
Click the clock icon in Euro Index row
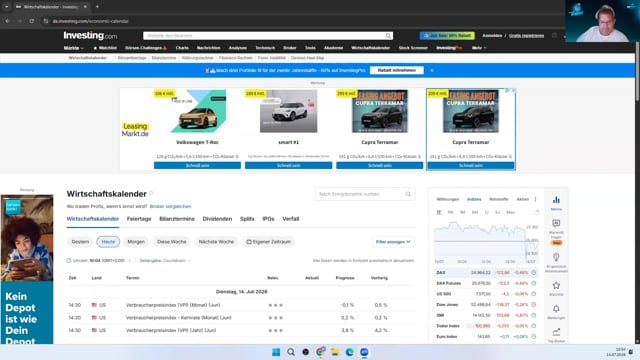(x=533, y=337)
